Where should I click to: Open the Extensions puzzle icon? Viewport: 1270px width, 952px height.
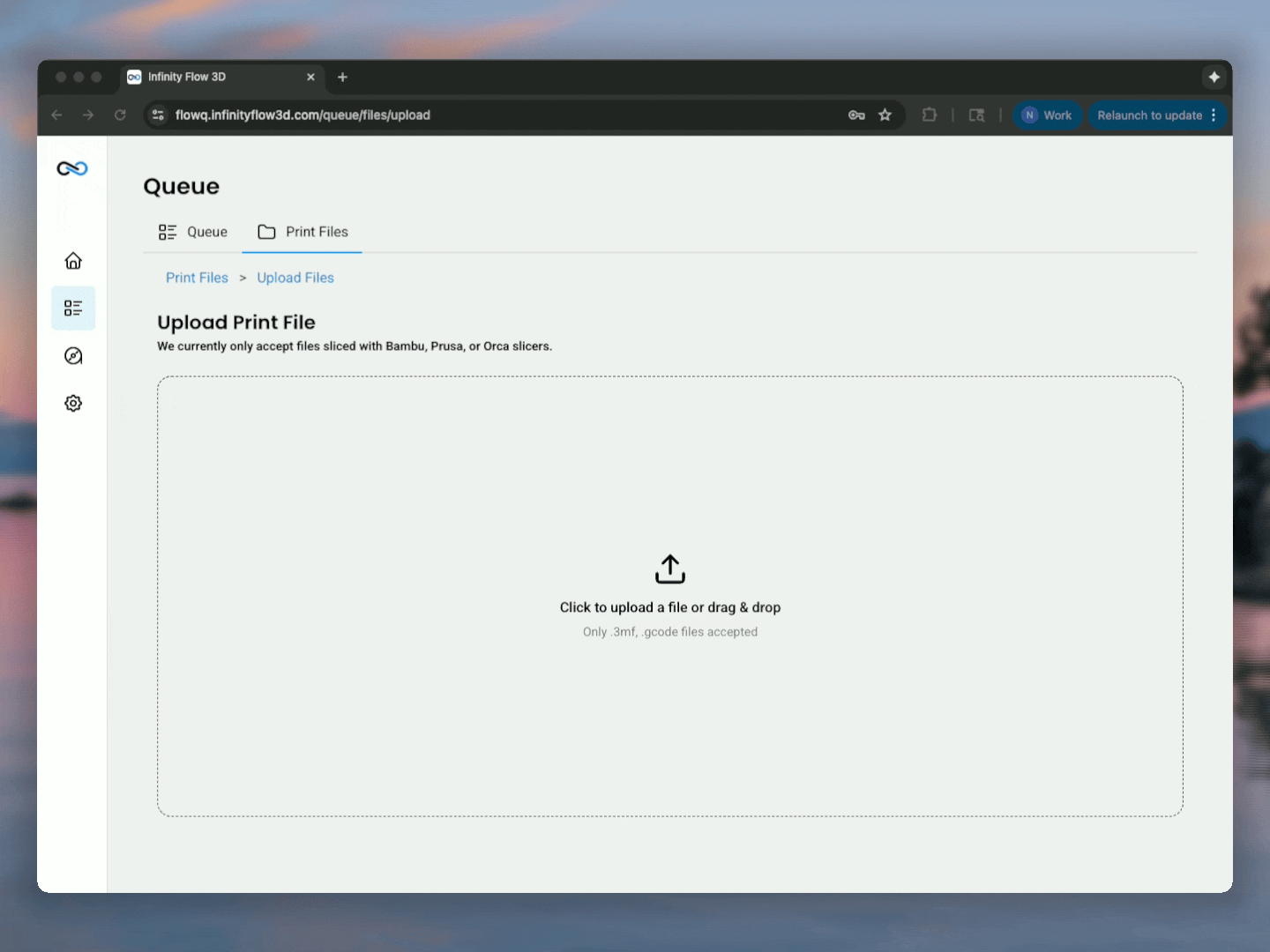pos(930,115)
